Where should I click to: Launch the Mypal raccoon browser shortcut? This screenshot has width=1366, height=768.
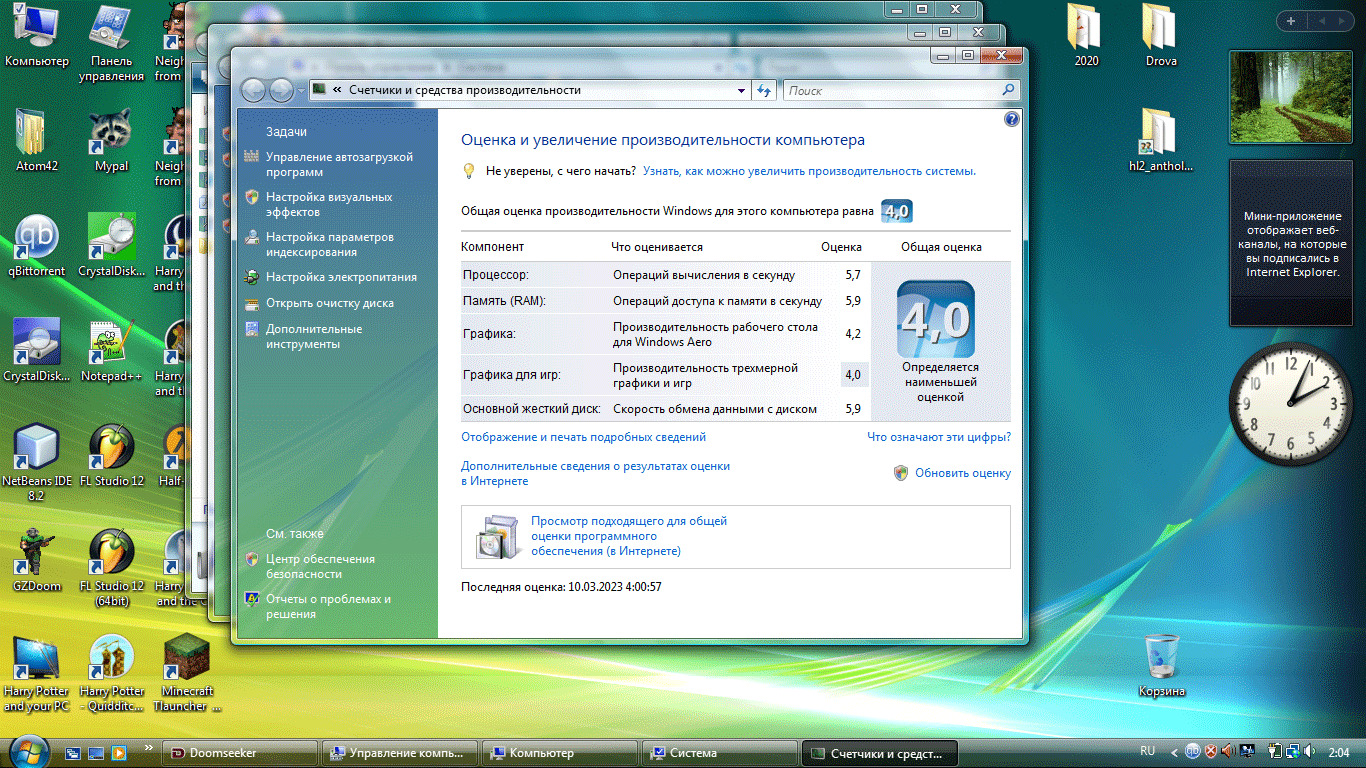112,141
